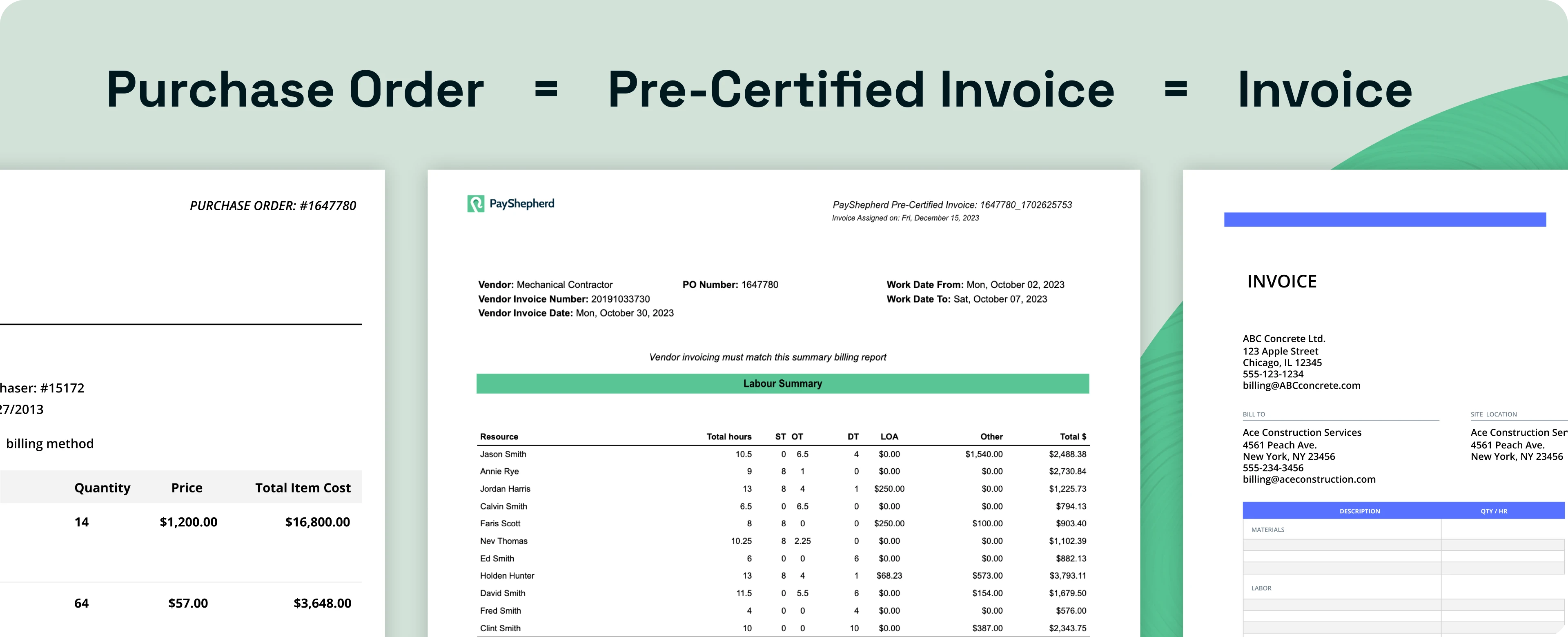
Task: Click the blue bar above INVOICE
Action: click(1385, 219)
